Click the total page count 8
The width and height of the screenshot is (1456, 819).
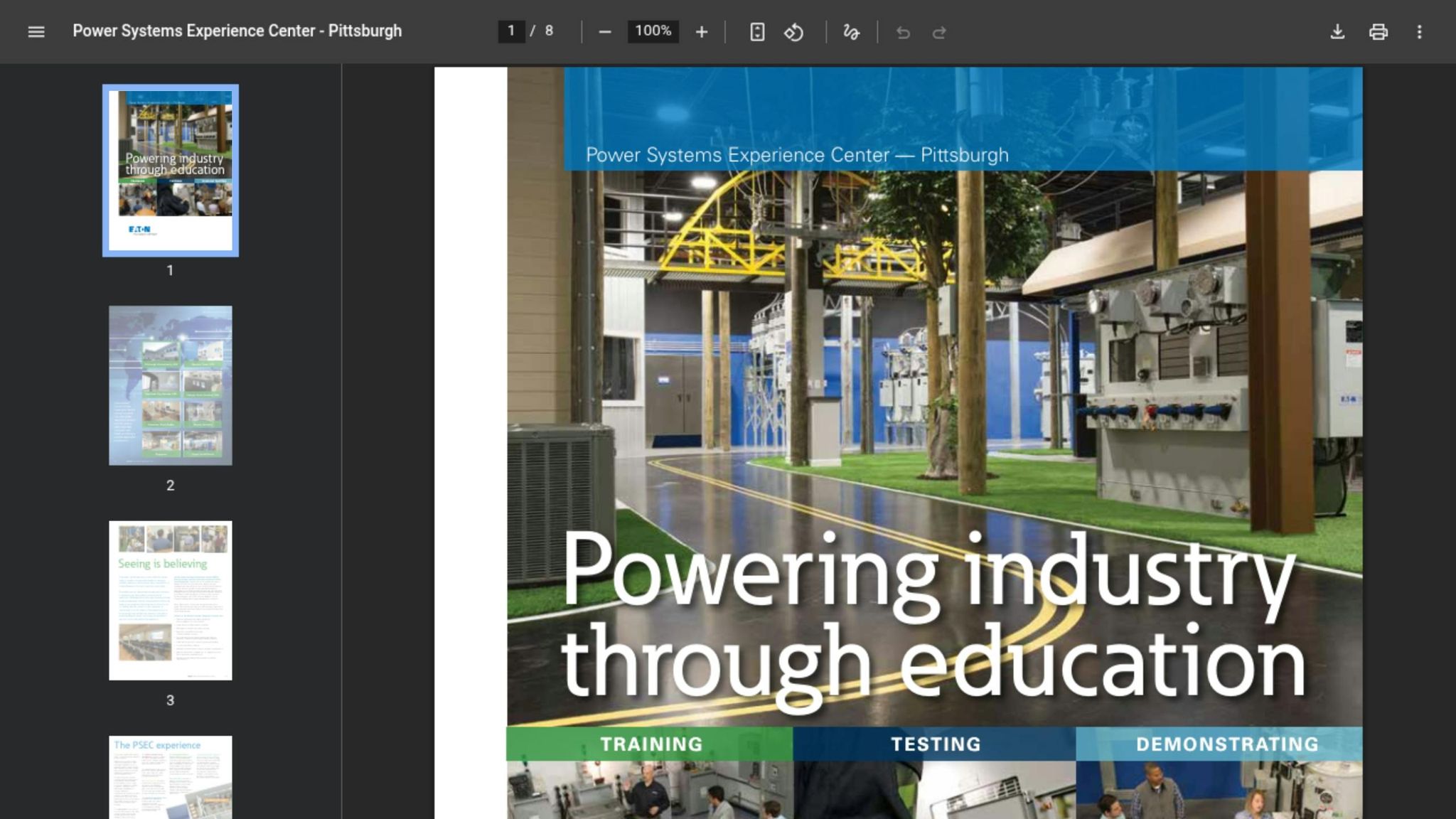click(549, 31)
